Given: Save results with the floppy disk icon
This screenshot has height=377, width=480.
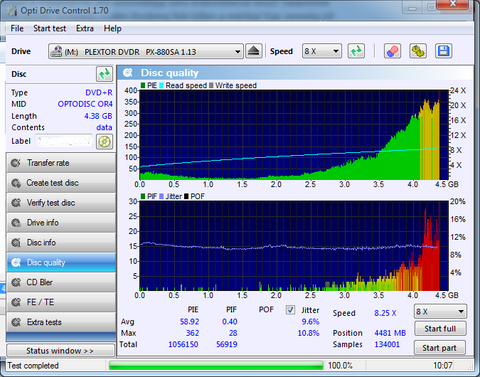Looking at the screenshot, I should tap(444, 51).
